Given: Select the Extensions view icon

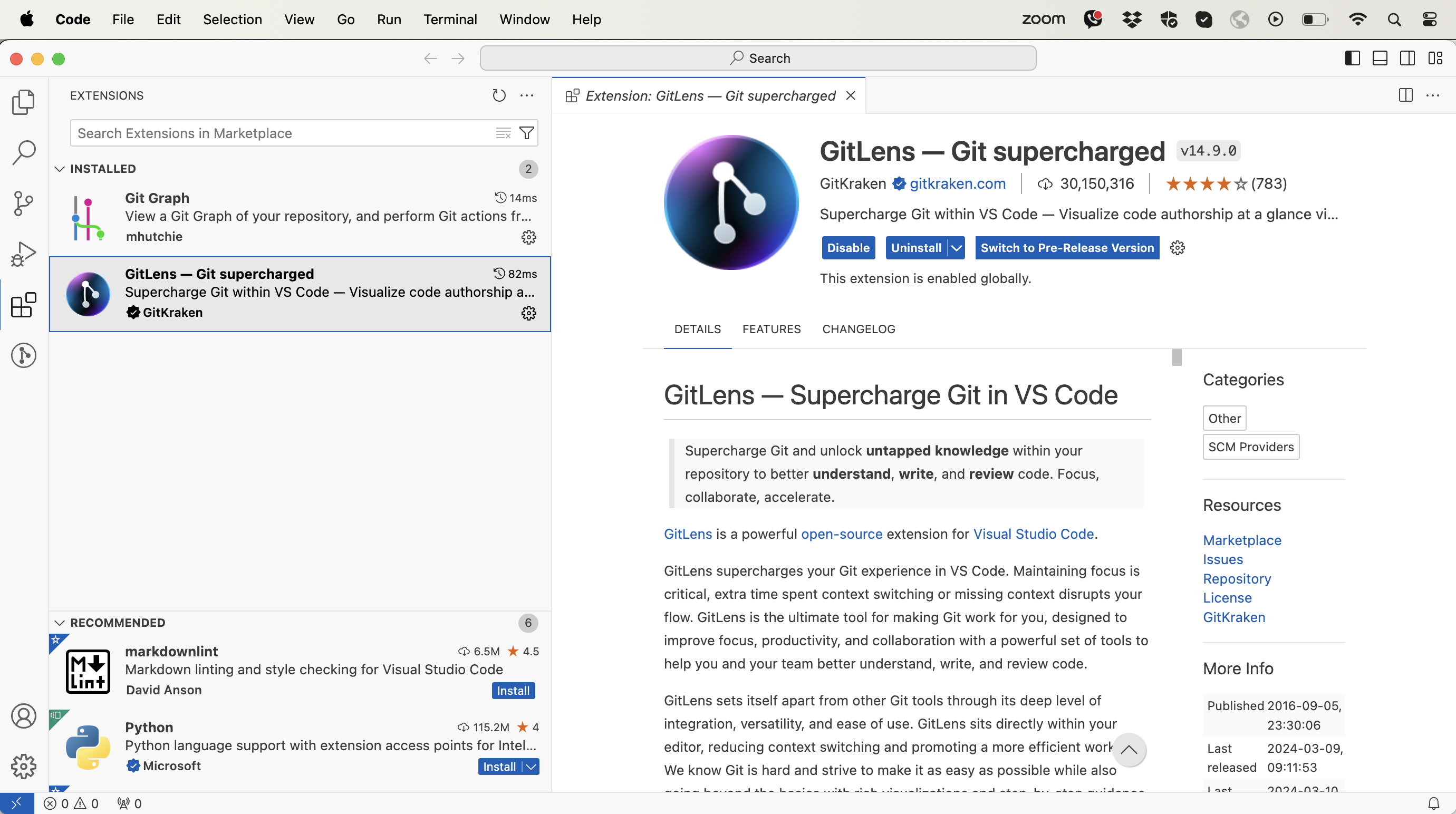Looking at the screenshot, I should point(23,305).
